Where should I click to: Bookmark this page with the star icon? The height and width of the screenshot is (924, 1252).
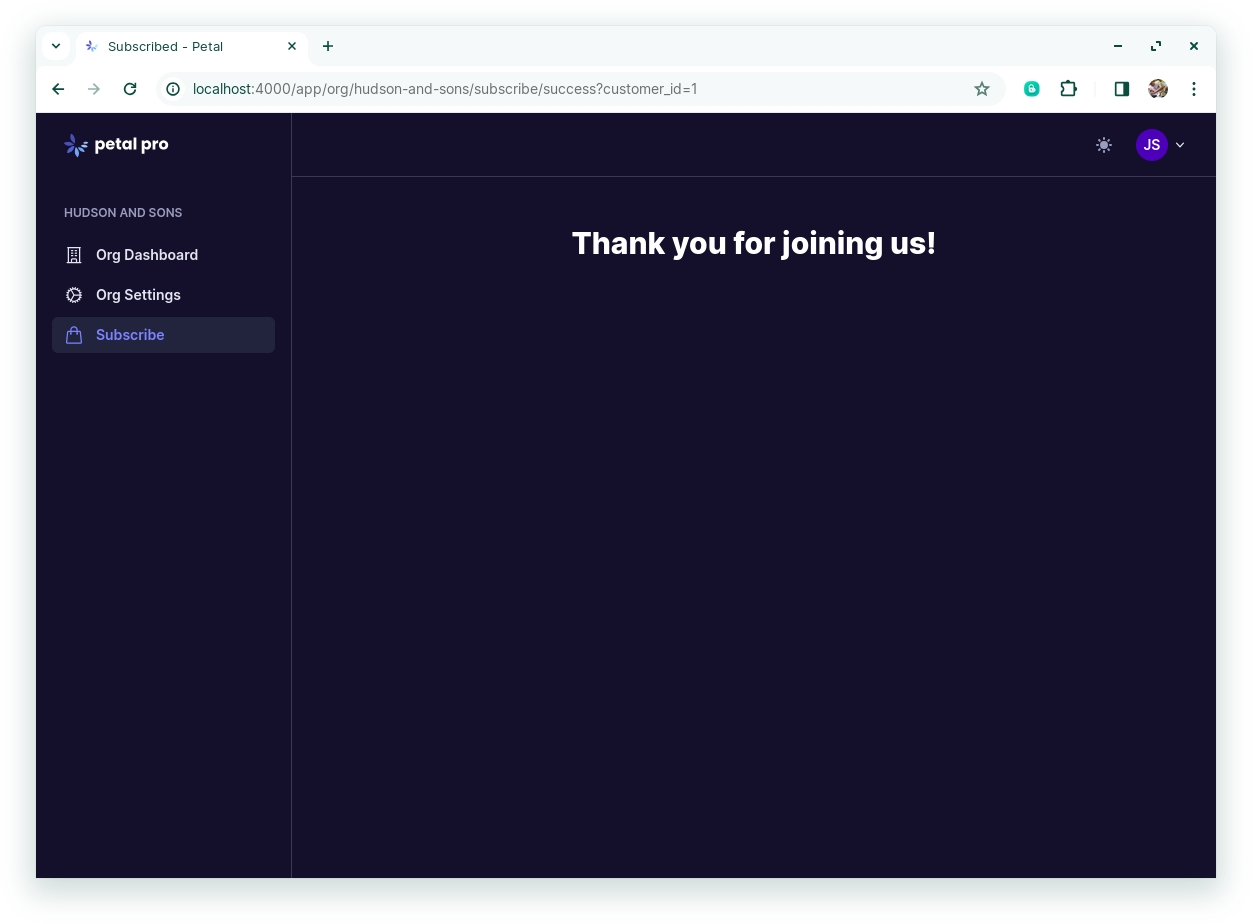[982, 89]
